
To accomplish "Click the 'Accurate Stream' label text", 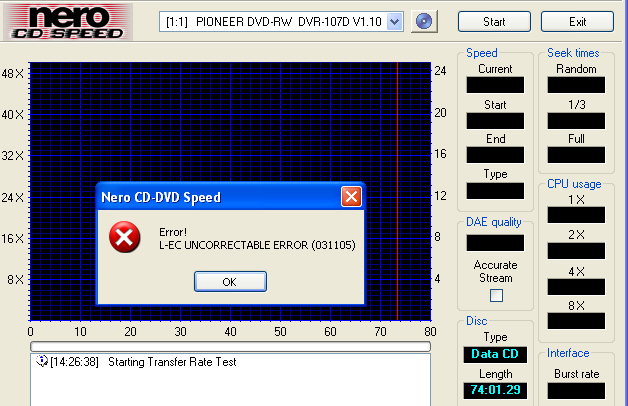I will coord(495,271).
